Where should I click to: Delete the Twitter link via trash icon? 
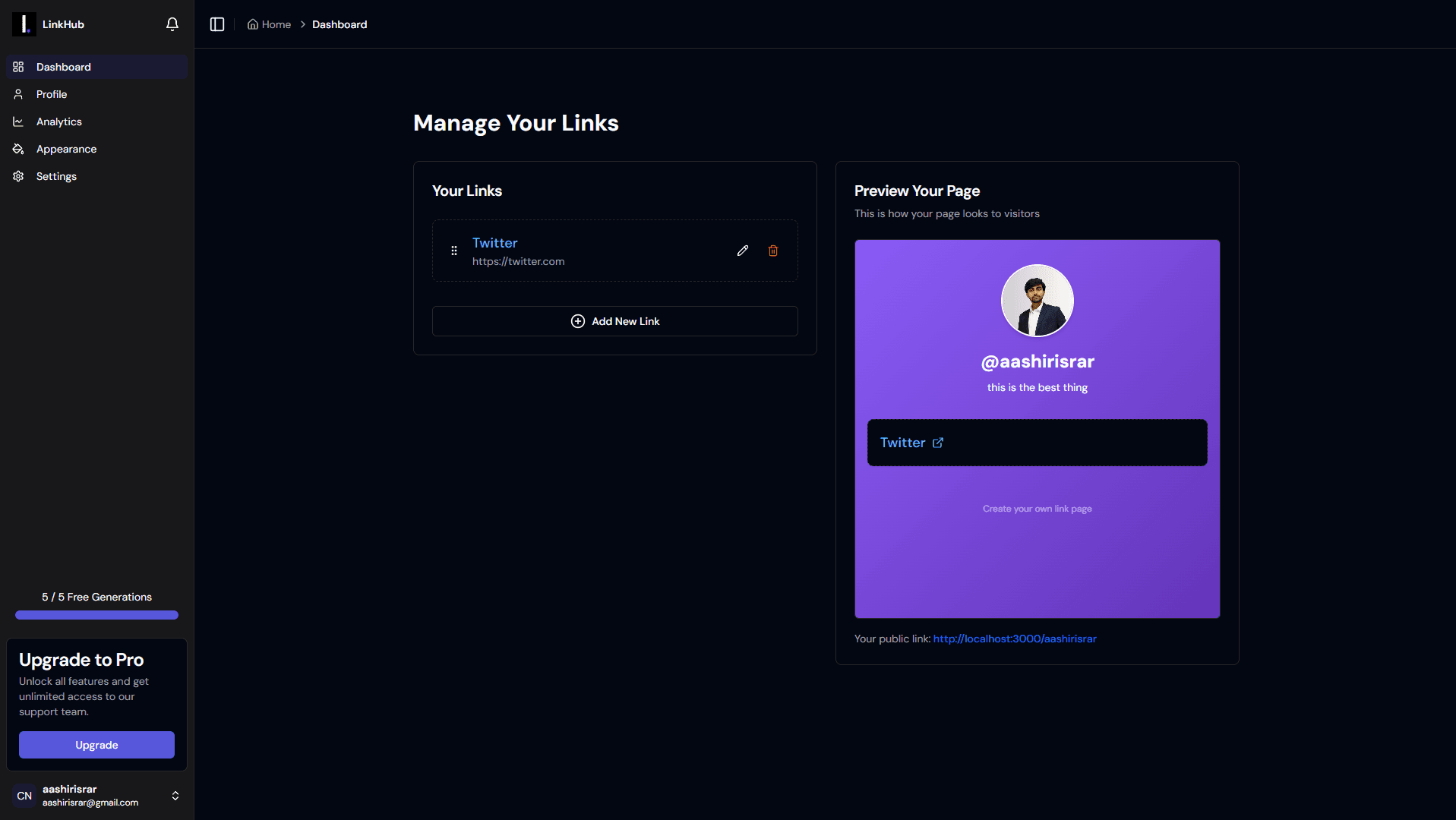[x=773, y=251]
